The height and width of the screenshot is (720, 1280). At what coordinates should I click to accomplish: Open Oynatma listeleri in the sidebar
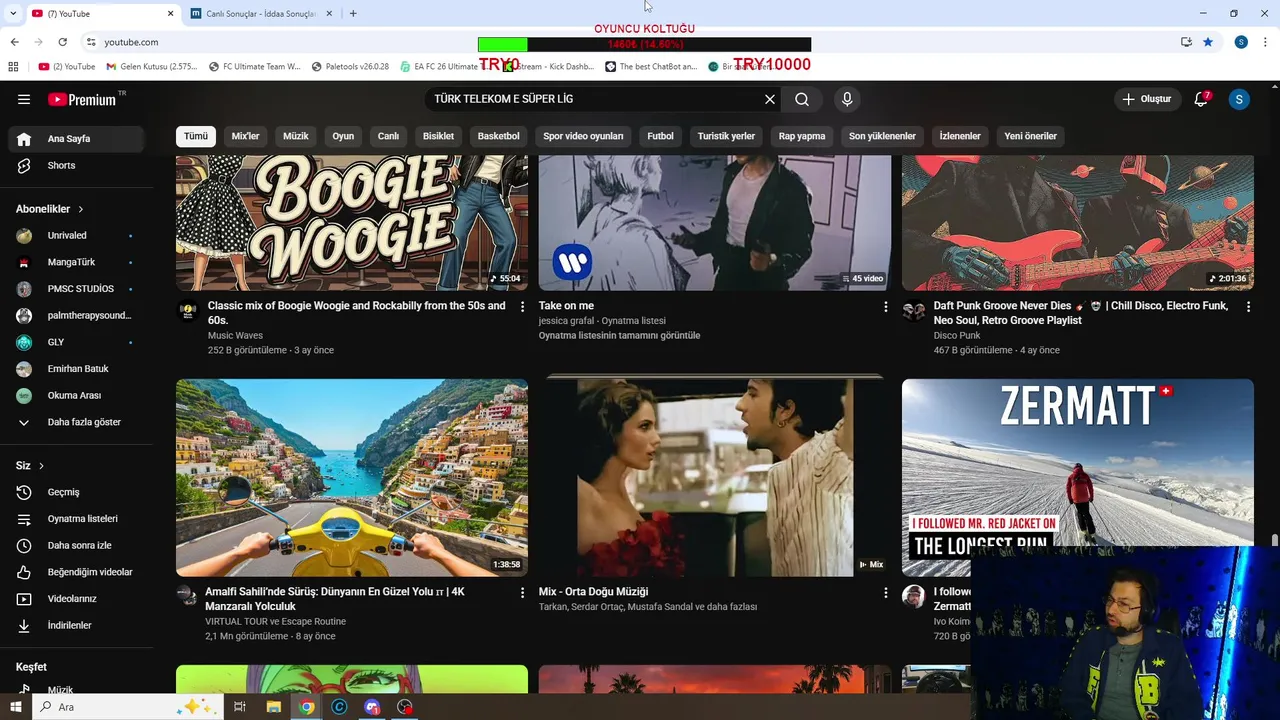[76, 519]
